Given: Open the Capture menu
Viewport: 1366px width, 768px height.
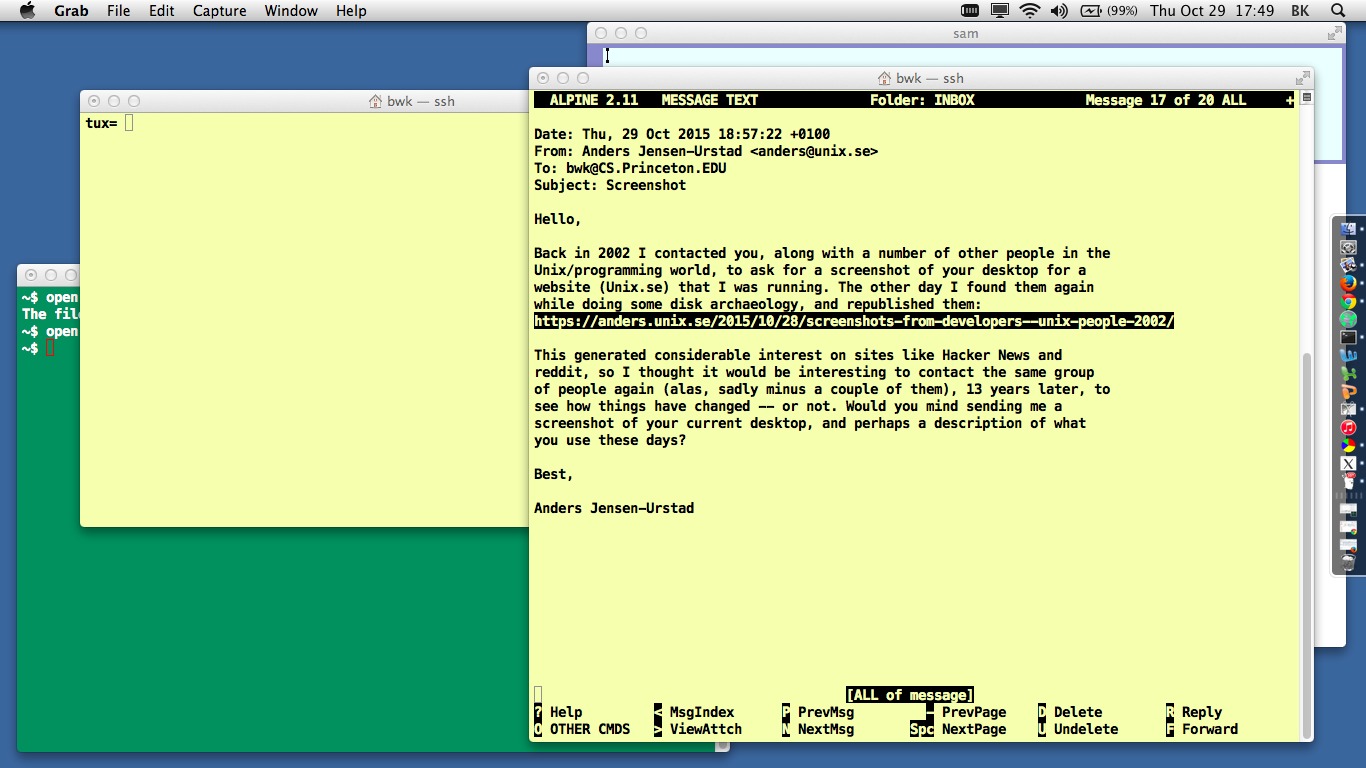Looking at the screenshot, I should pos(219,11).
